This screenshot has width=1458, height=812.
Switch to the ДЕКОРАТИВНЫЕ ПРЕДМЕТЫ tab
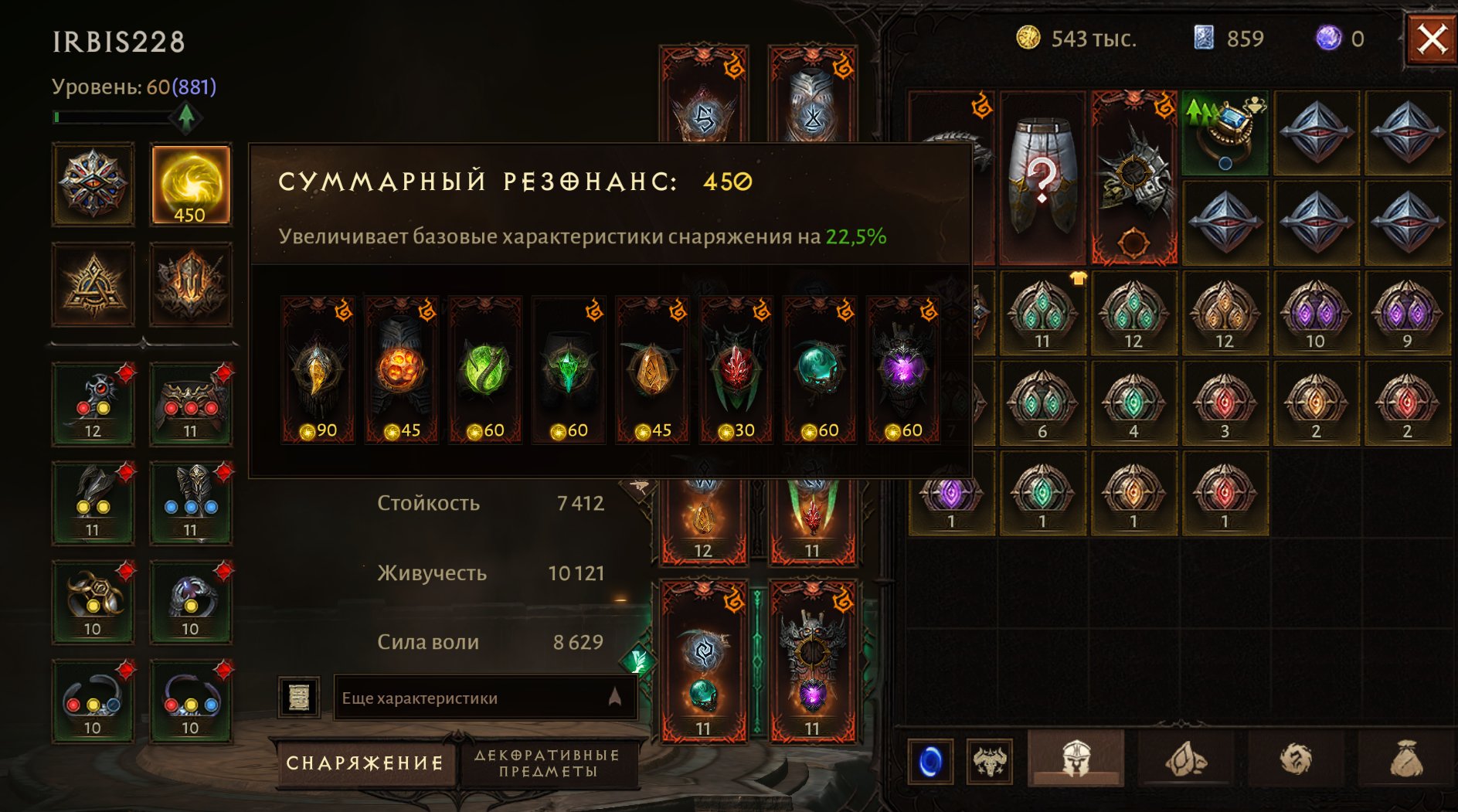[x=548, y=763]
